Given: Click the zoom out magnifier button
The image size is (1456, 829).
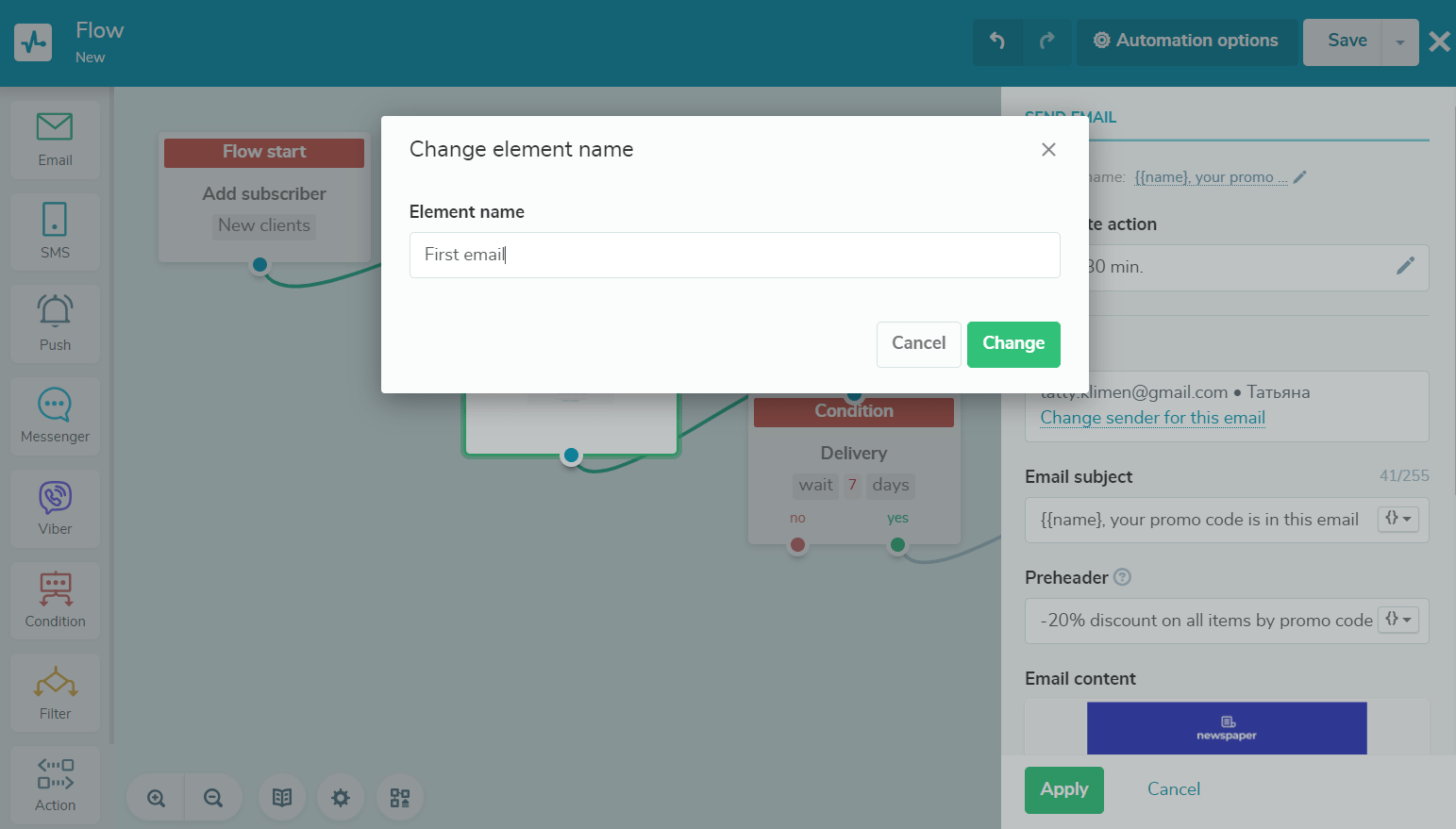Looking at the screenshot, I should (x=213, y=798).
